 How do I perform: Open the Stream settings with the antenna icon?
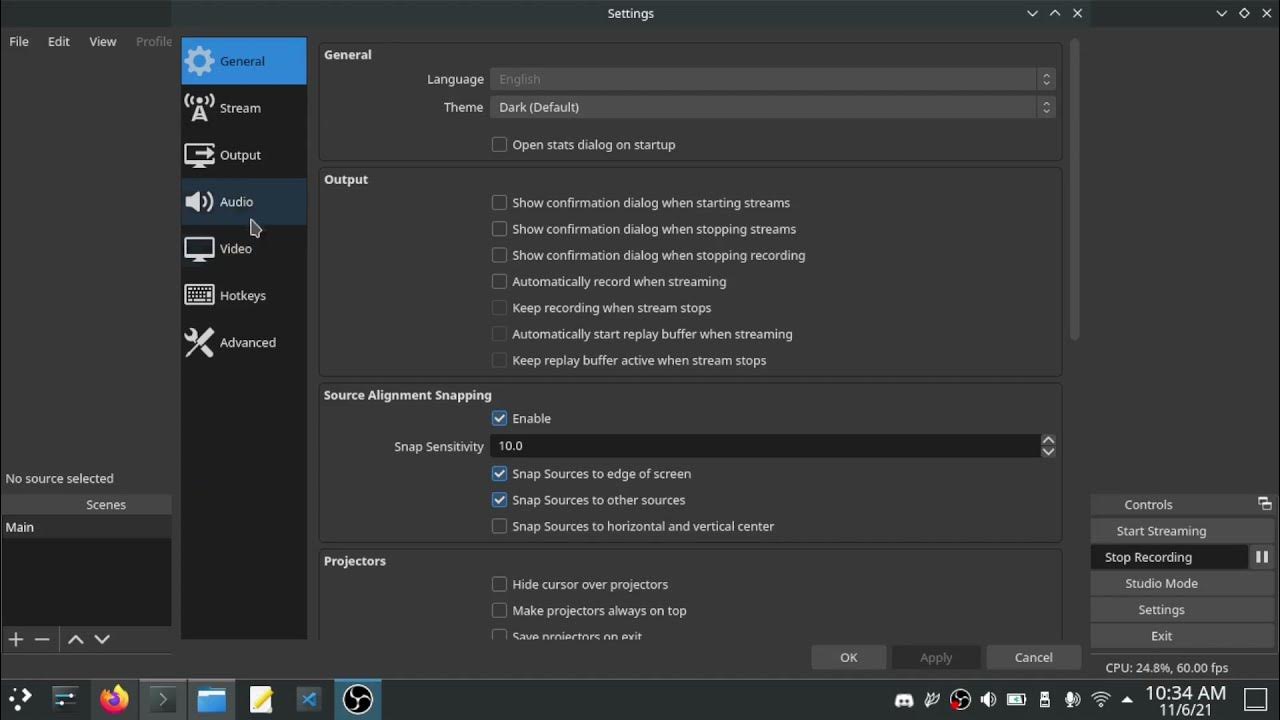244,108
